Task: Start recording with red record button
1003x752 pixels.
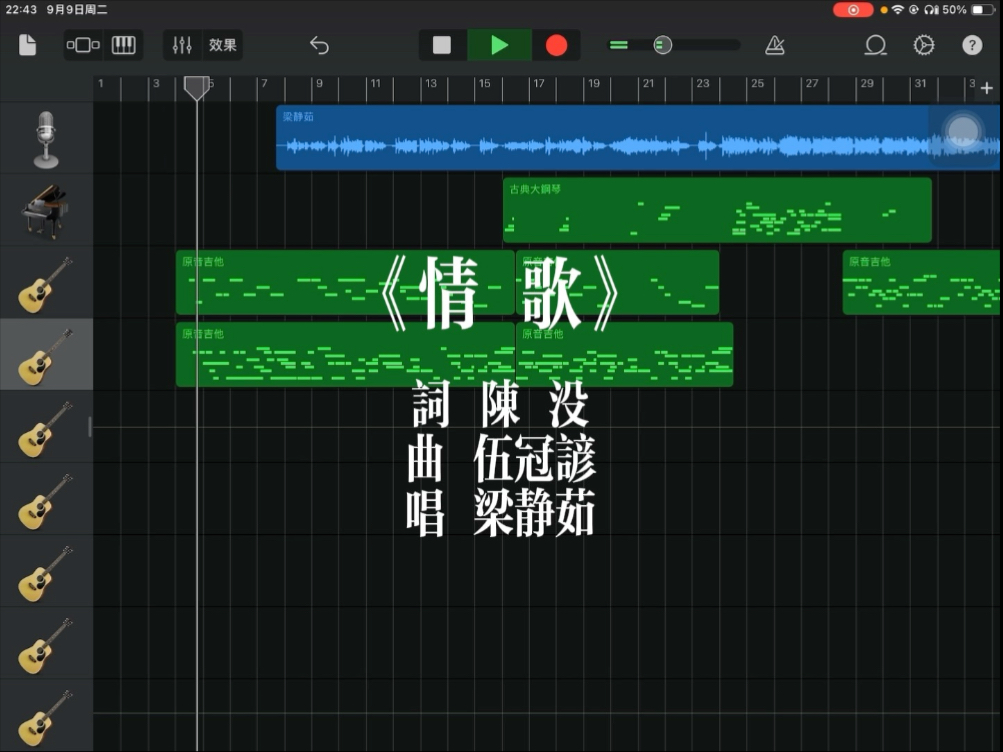Action: [x=557, y=45]
